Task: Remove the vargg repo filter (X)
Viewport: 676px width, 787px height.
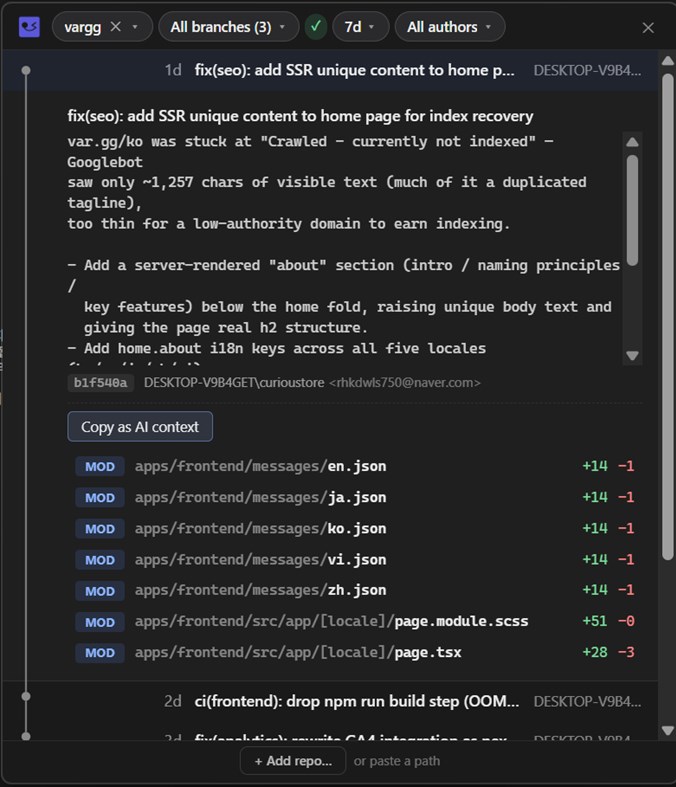Action: [x=115, y=27]
